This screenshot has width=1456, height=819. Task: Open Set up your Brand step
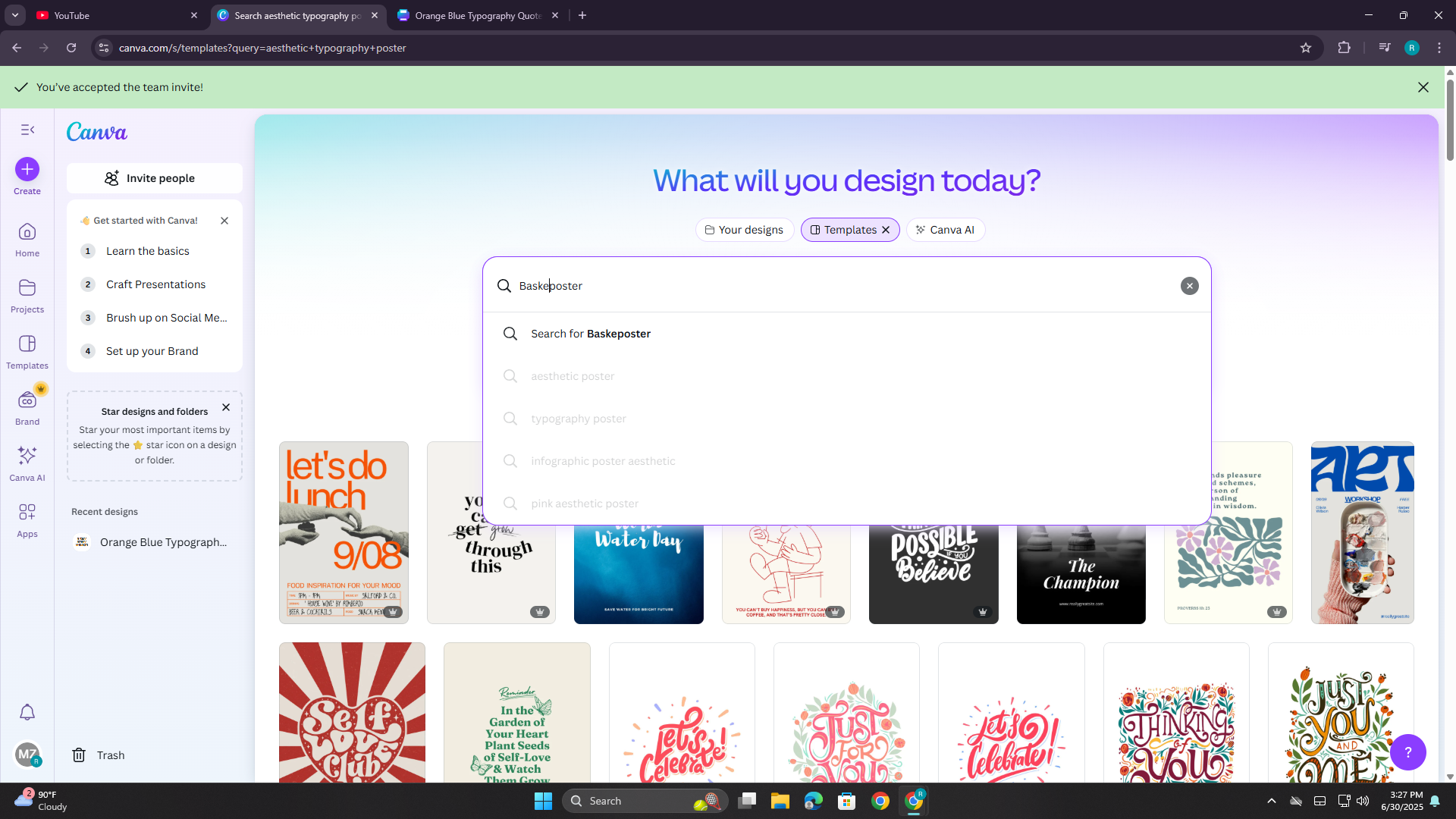(155, 351)
